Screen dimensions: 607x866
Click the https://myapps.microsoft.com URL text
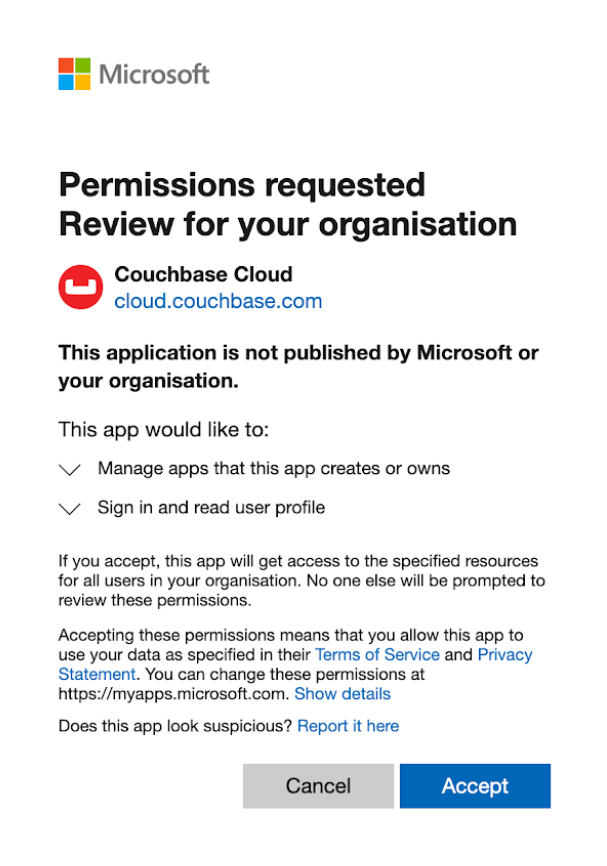click(x=174, y=694)
